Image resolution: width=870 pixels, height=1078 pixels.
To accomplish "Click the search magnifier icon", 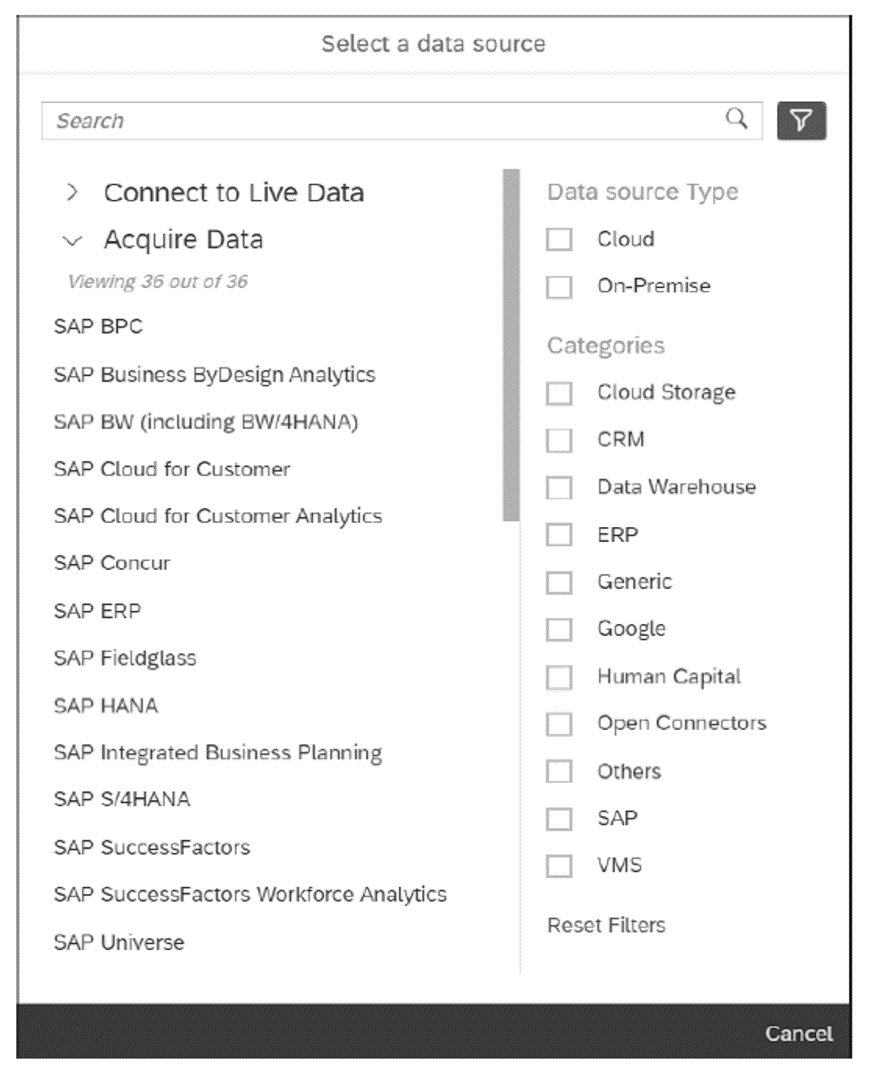I will pos(737,120).
